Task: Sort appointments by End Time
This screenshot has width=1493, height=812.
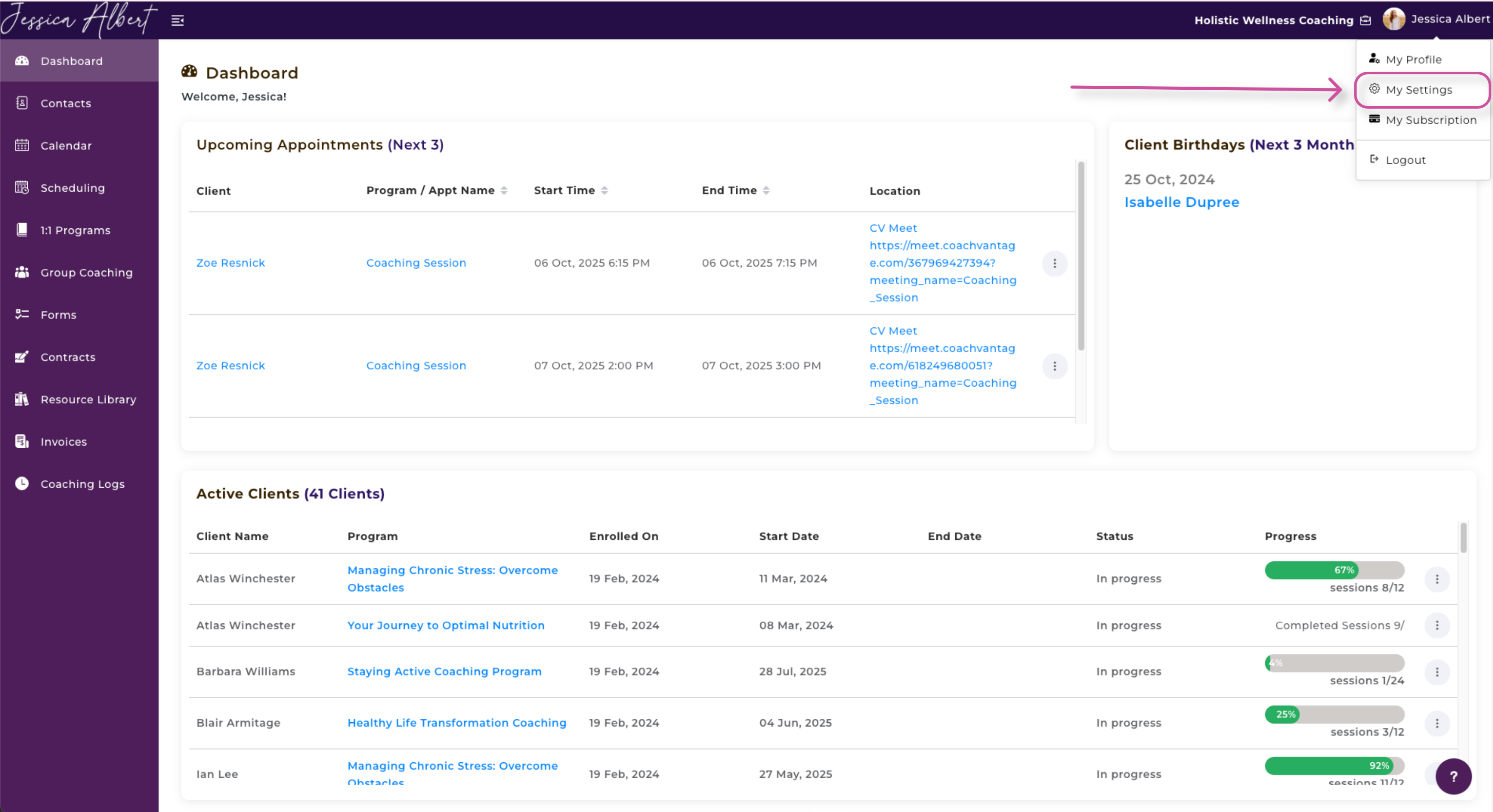Action: tap(766, 190)
